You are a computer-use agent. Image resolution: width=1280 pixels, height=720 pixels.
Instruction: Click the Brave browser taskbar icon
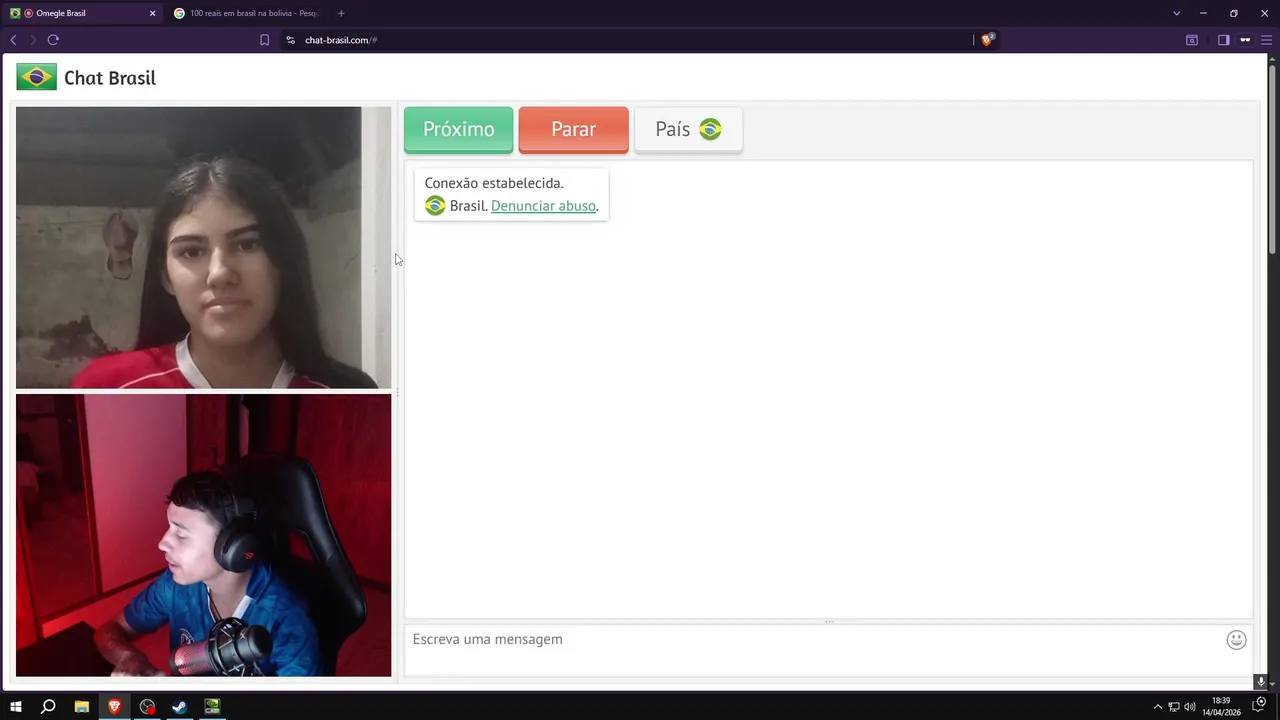[x=115, y=707]
